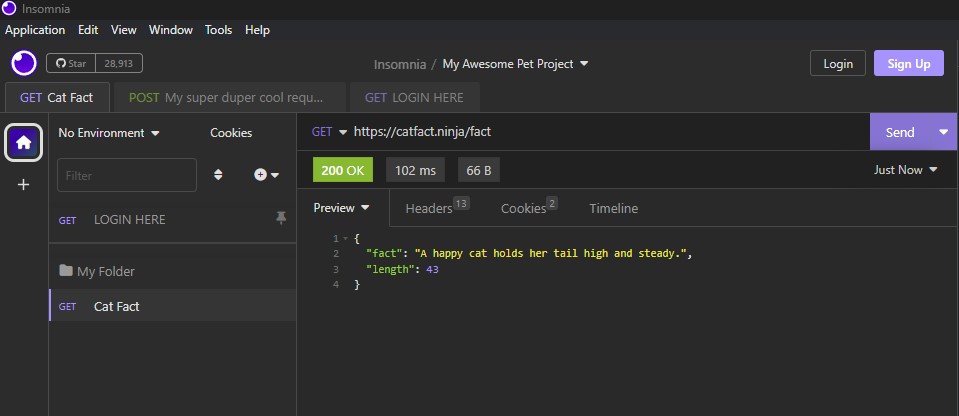This screenshot has width=959, height=416.
Task: Click the Login button
Action: pos(838,64)
